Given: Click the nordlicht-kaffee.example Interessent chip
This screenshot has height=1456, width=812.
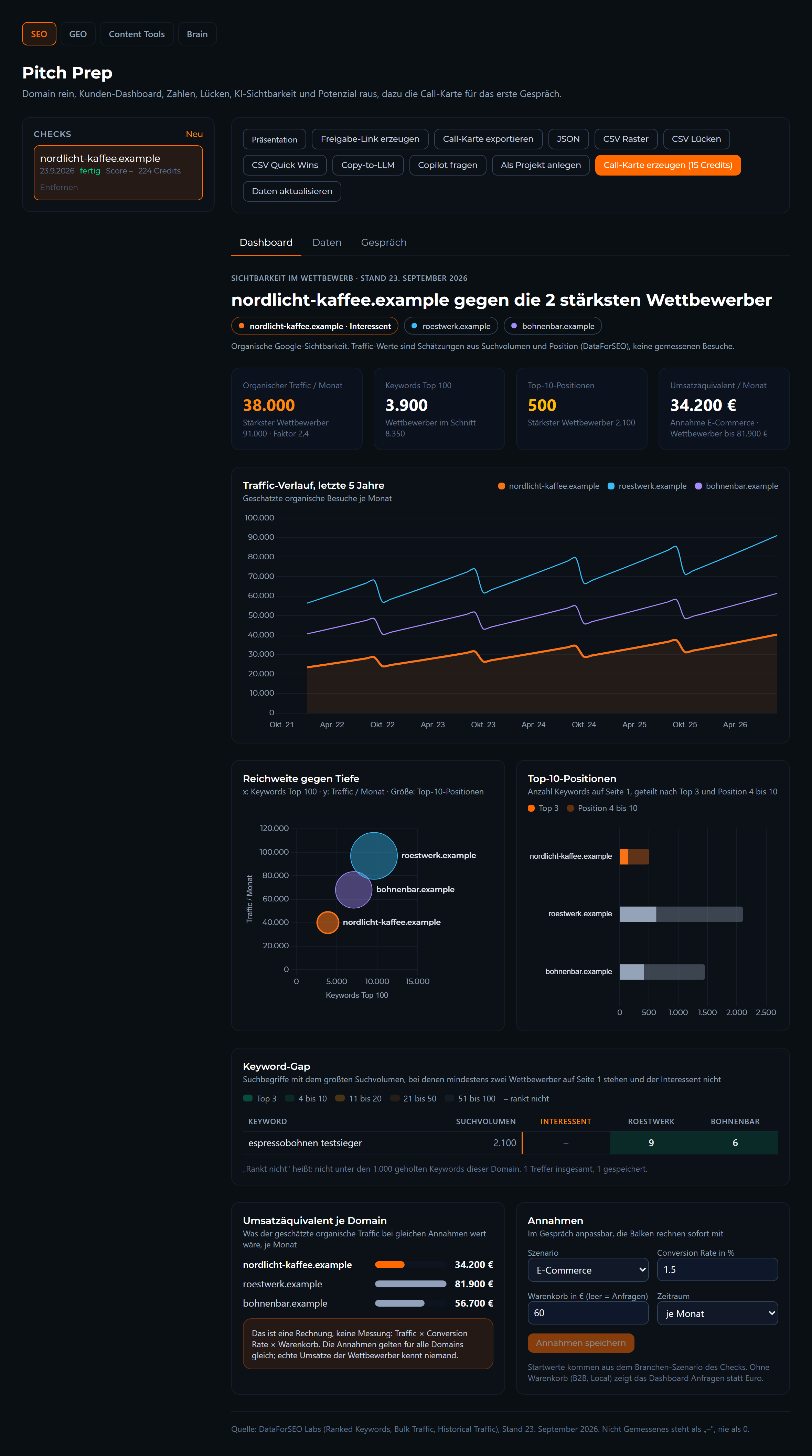Looking at the screenshot, I should click(x=315, y=326).
